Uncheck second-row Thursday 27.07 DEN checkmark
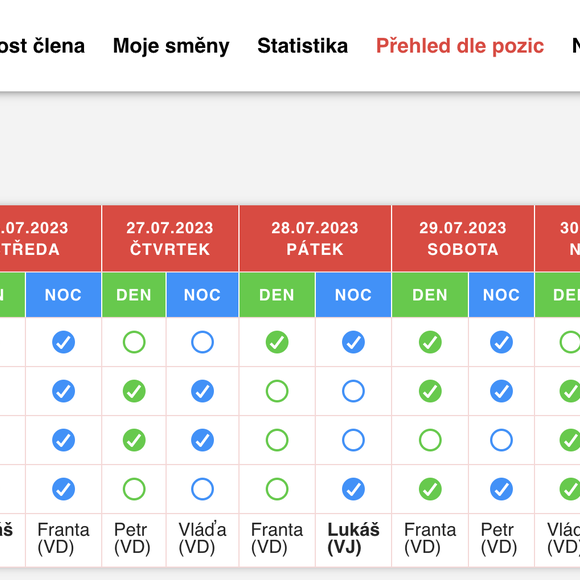Image resolution: width=580 pixels, height=580 pixels. click(134, 391)
